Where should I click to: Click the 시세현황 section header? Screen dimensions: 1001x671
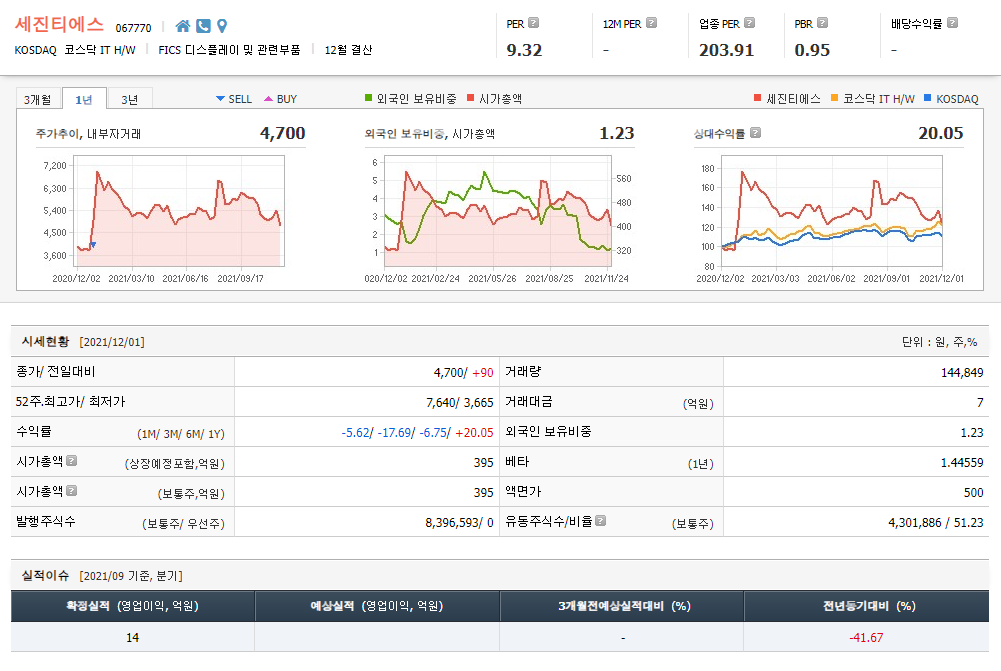(45, 342)
